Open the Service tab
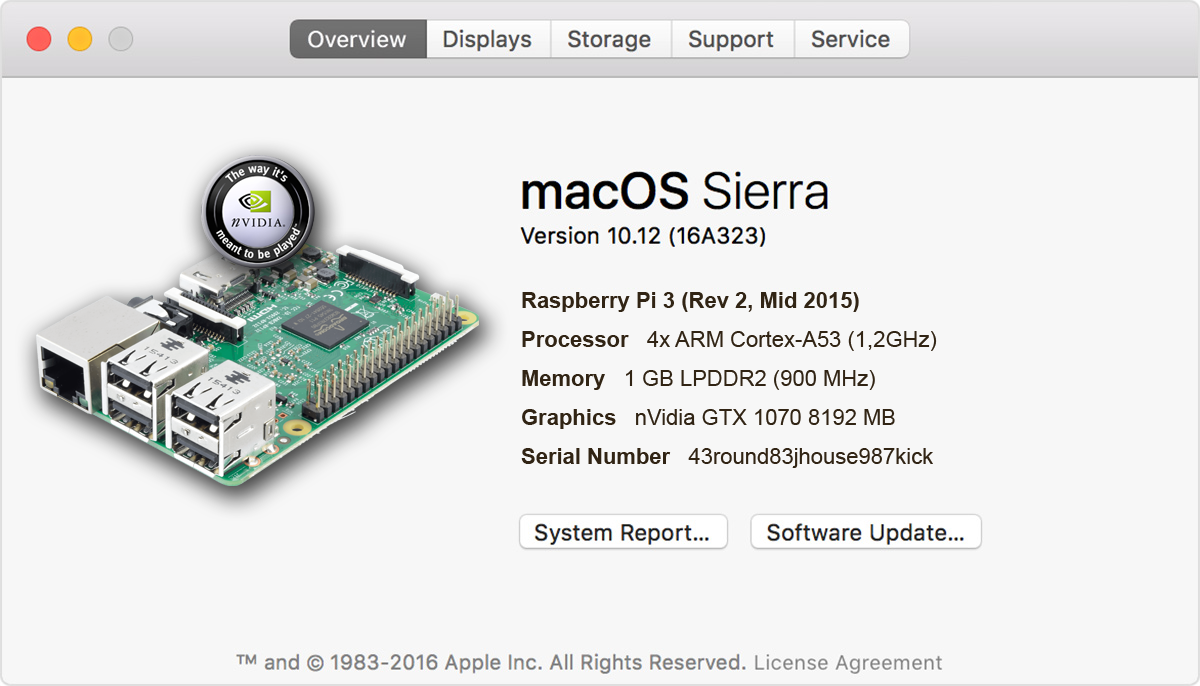 [850, 40]
